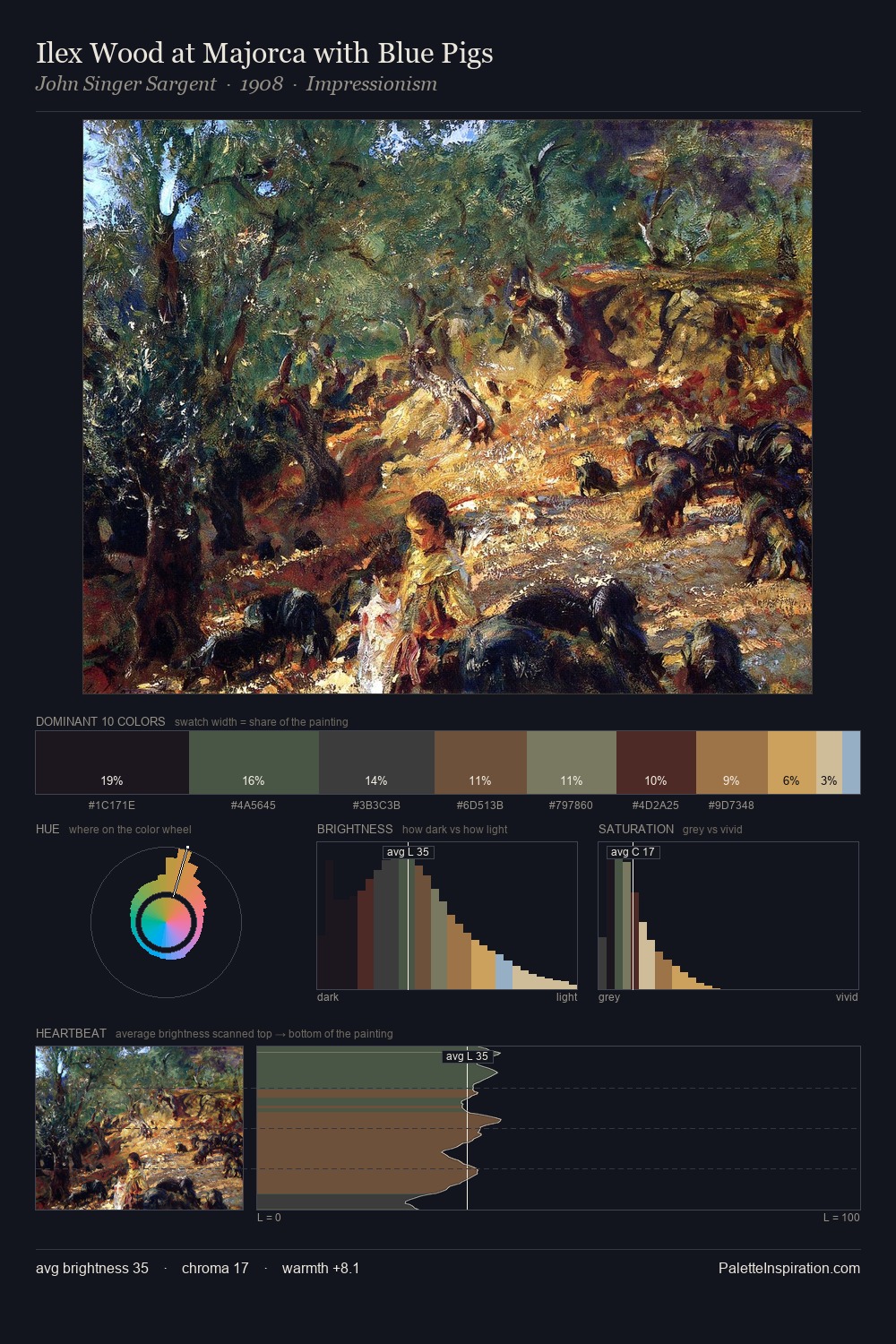Click the avg L 35 label in heartbeat chart
The width and height of the screenshot is (896, 1344).
coord(467,1056)
